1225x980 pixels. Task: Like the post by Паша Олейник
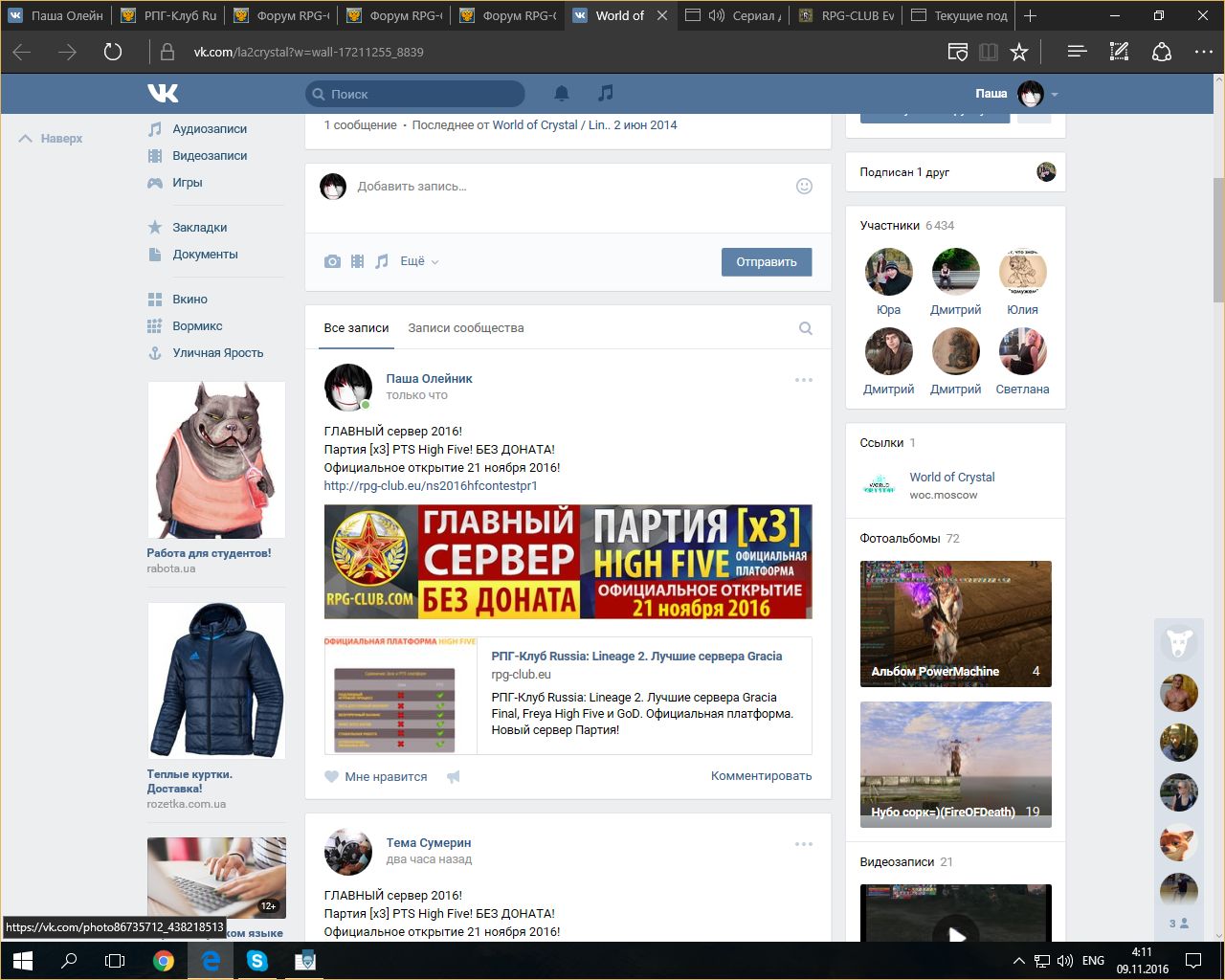[x=376, y=777]
